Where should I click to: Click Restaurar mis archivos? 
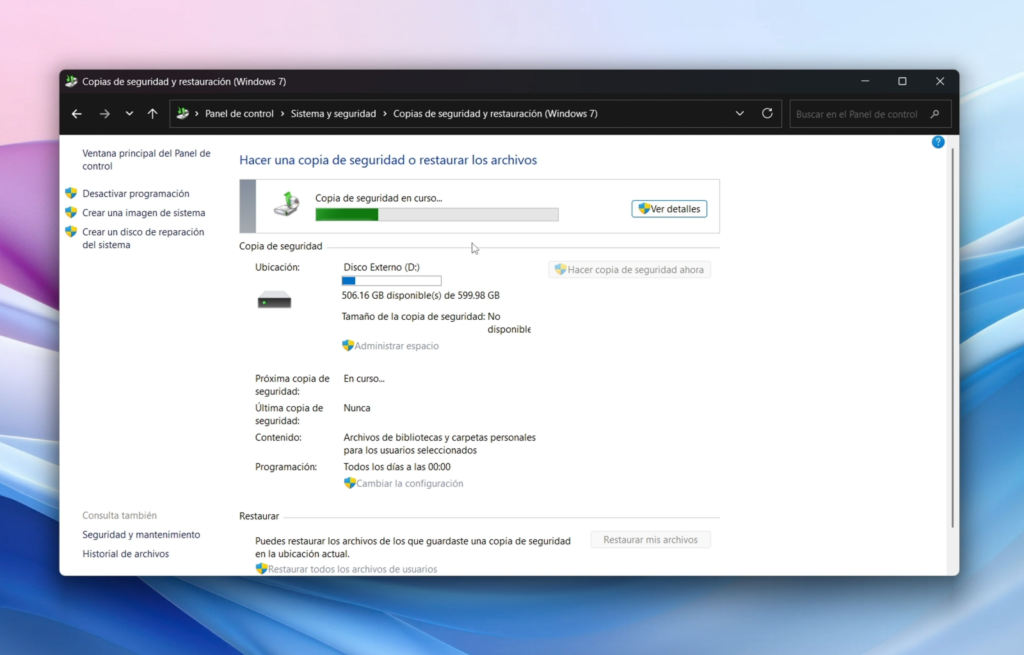pyautogui.click(x=650, y=538)
